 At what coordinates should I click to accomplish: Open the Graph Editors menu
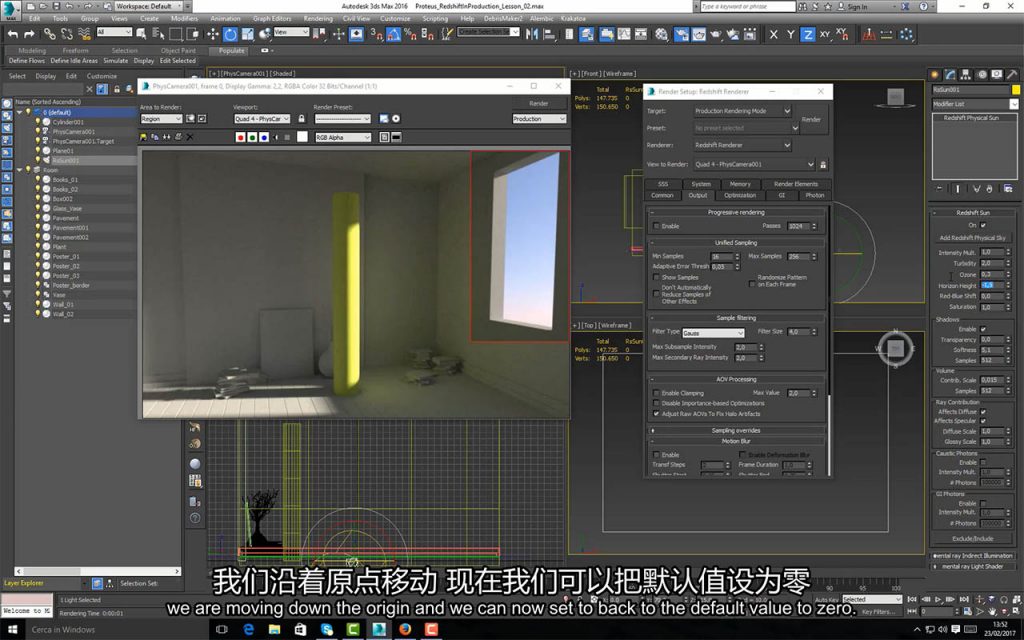[x=272, y=18]
